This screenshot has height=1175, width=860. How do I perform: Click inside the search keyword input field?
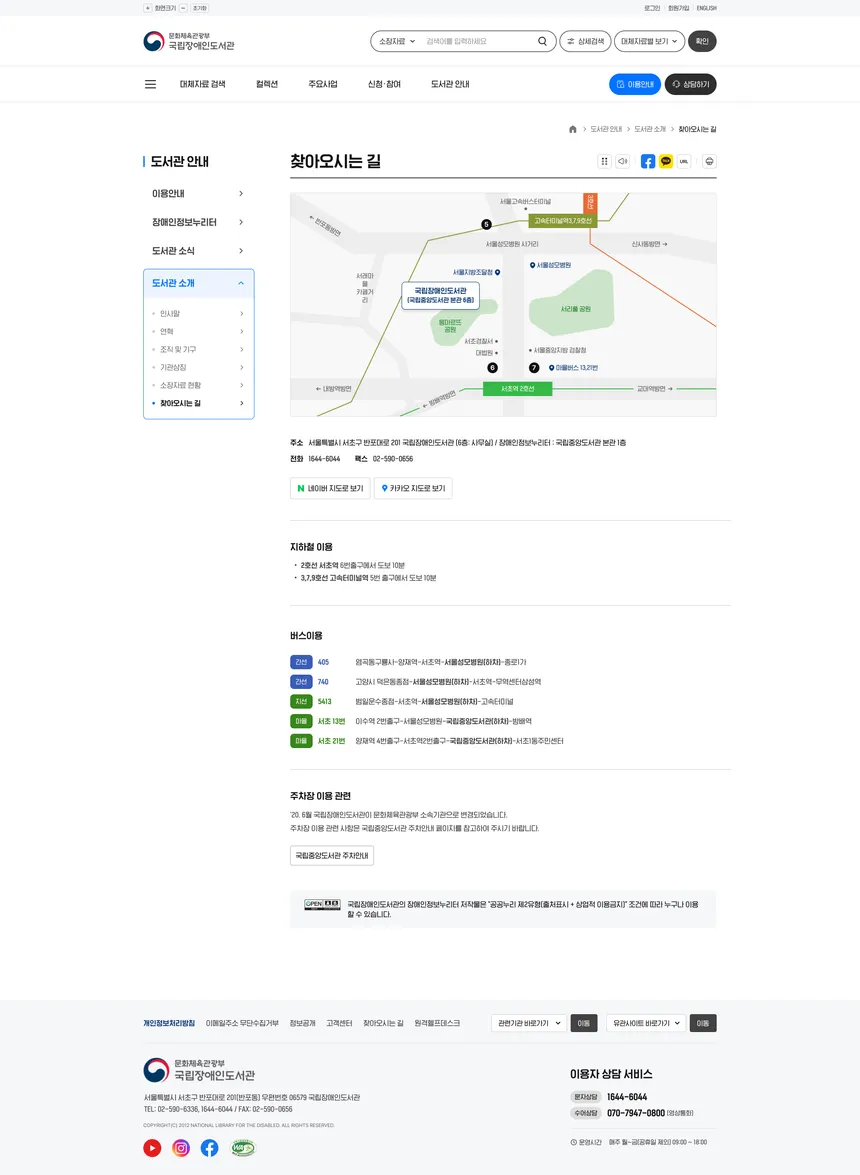[x=478, y=41]
